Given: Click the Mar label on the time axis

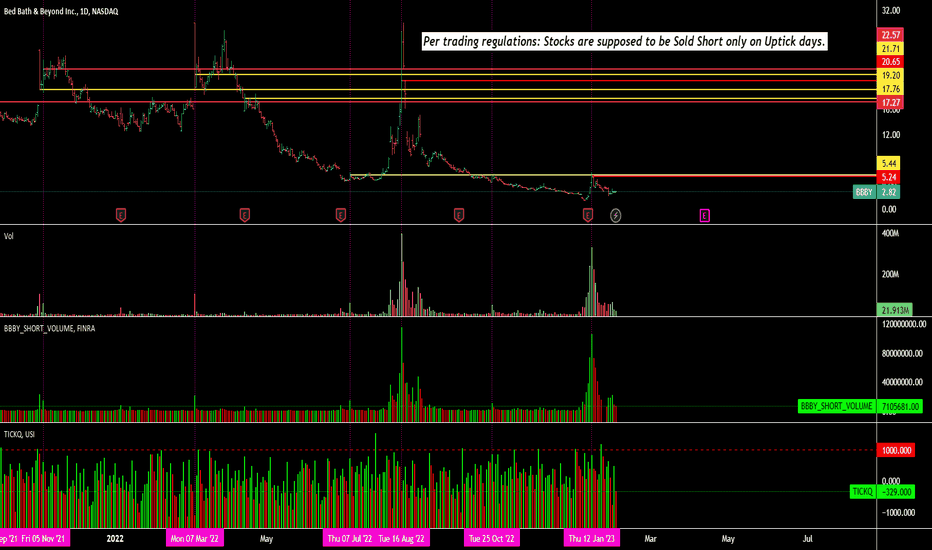Looking at the screenshot, I should click(650, 539).
